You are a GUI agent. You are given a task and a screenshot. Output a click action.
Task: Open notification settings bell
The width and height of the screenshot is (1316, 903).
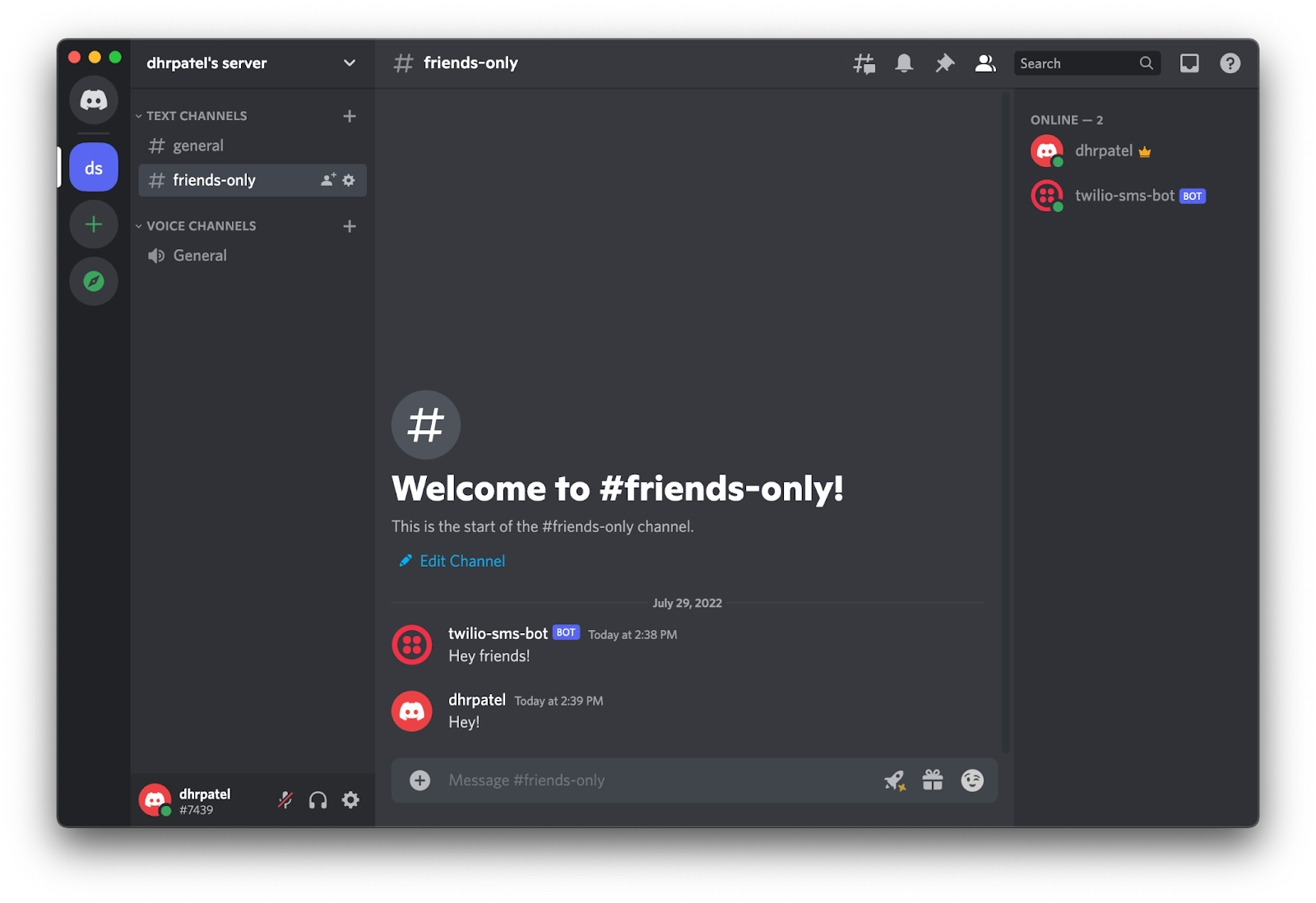pyautogui.click(x=904, y=63)
